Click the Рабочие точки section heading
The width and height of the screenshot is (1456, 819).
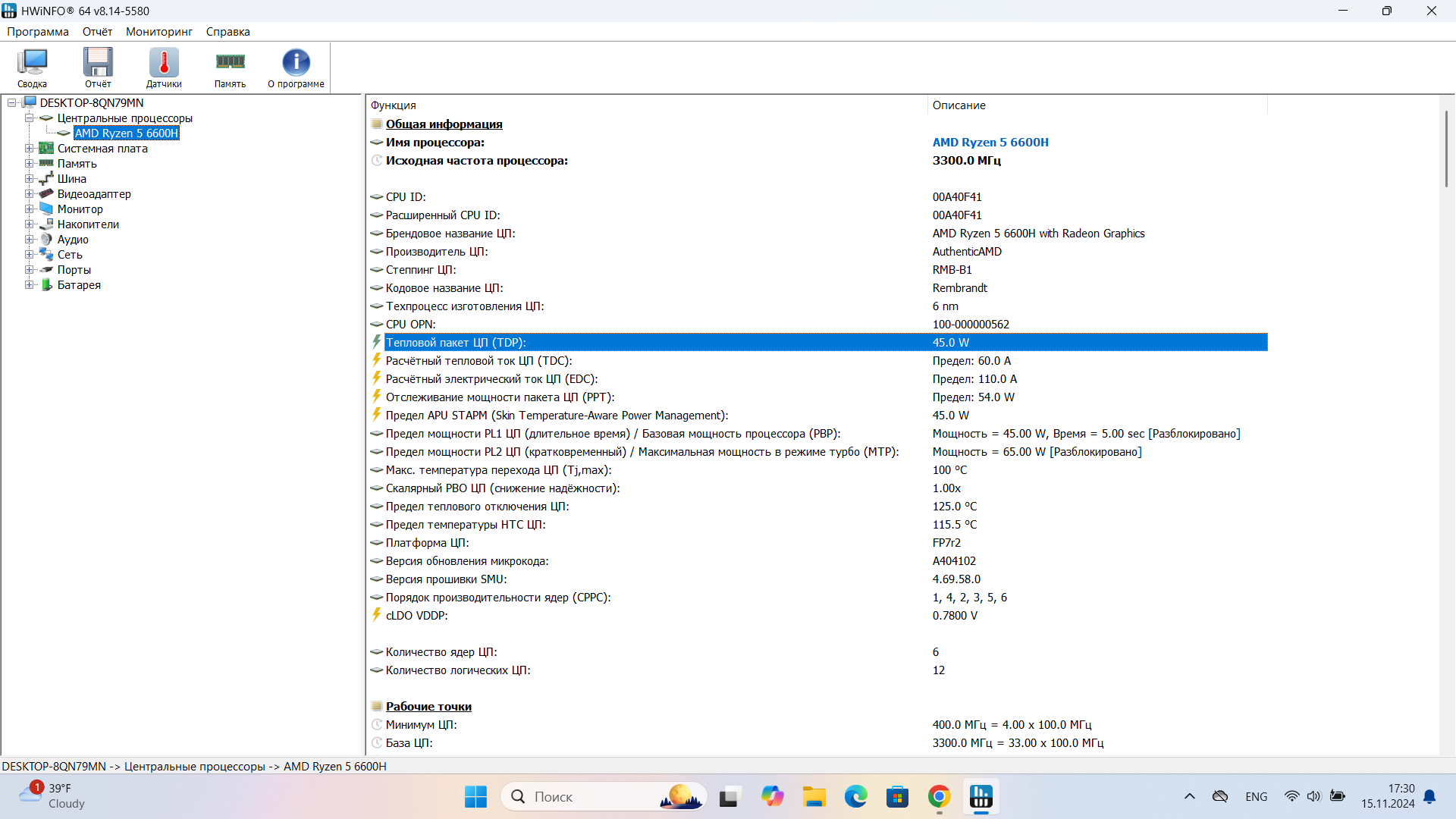(428, 707)
